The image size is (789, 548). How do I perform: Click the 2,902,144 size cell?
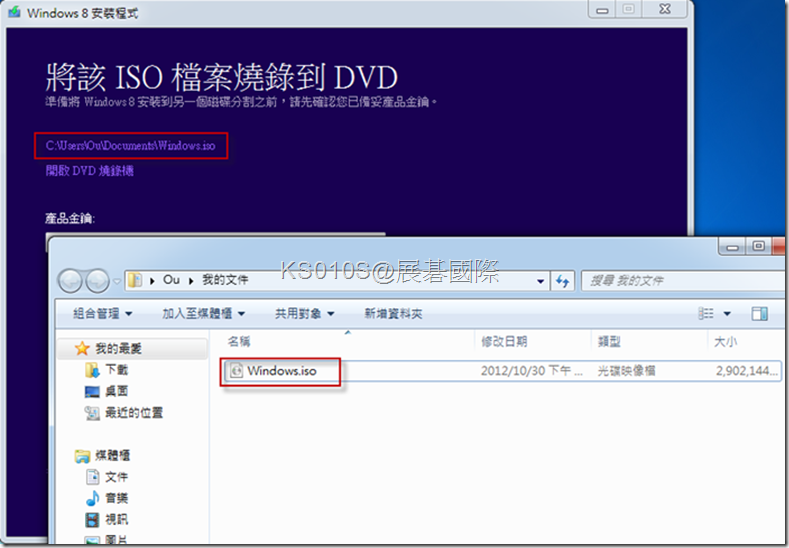(x=747, y=371)
